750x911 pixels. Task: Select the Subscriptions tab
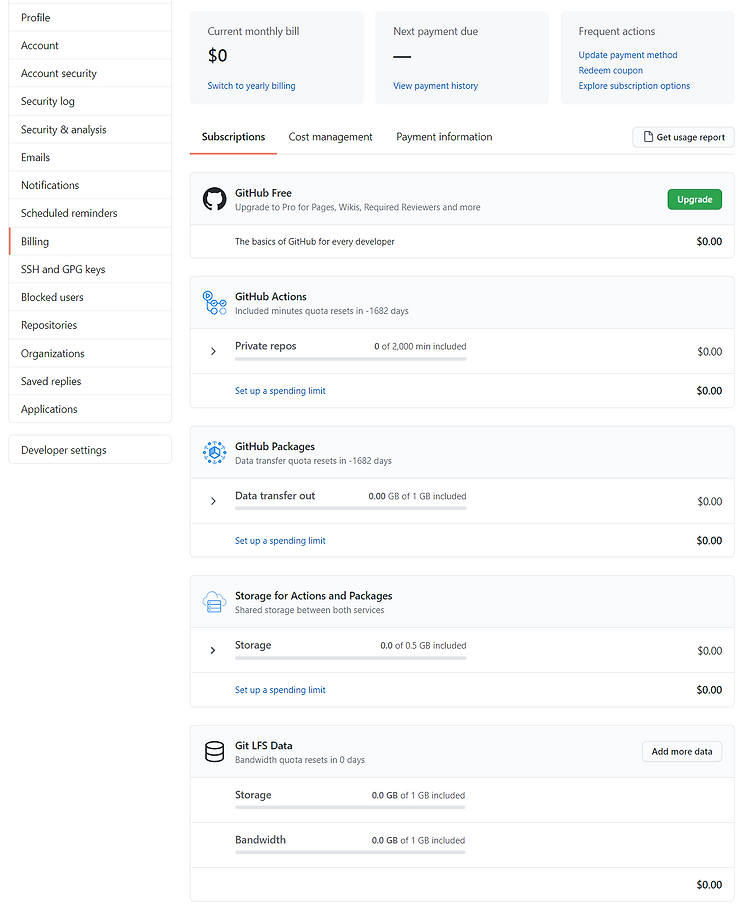234,137
